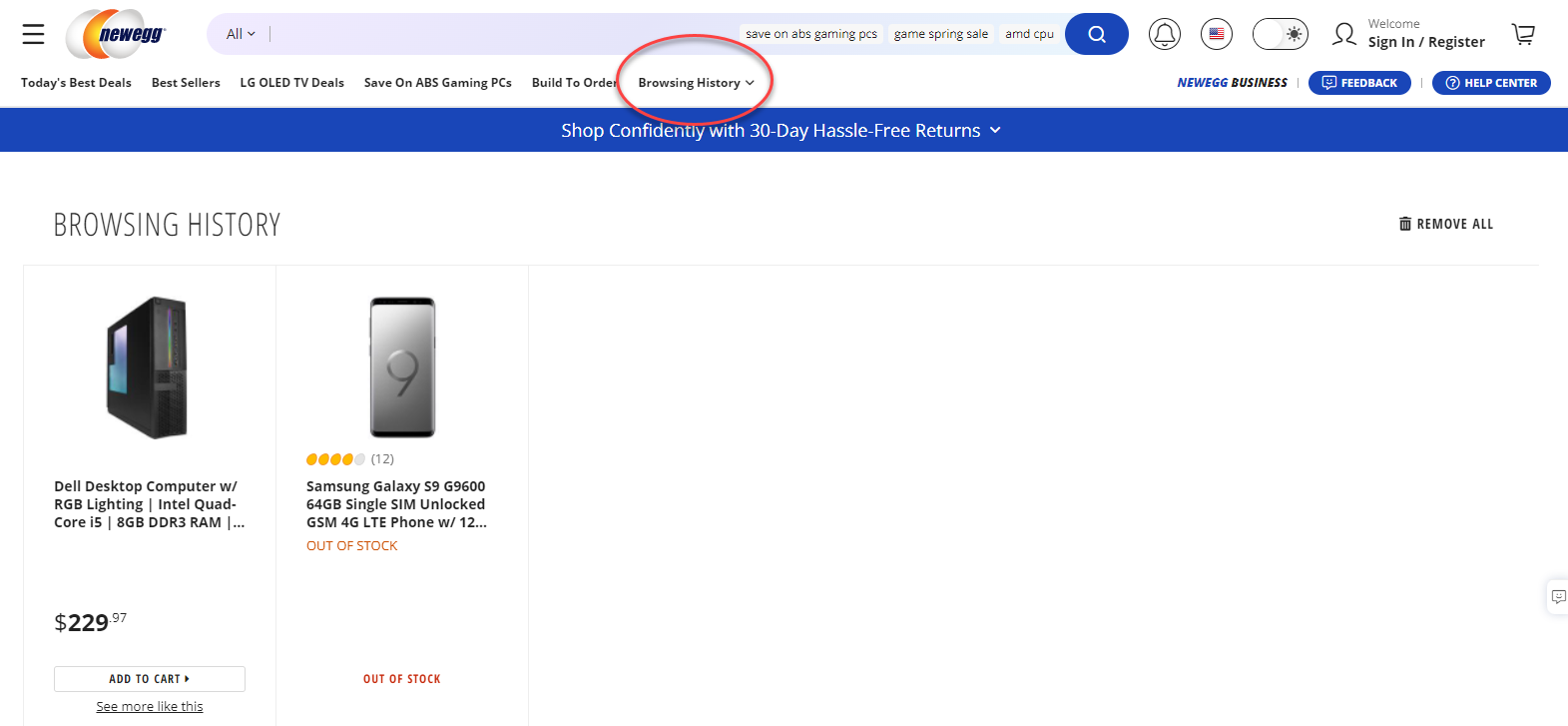The image size is (1568, 726).
Task: Open Best Sellers page
Action: pyautogui.click(x=186, y=83)
